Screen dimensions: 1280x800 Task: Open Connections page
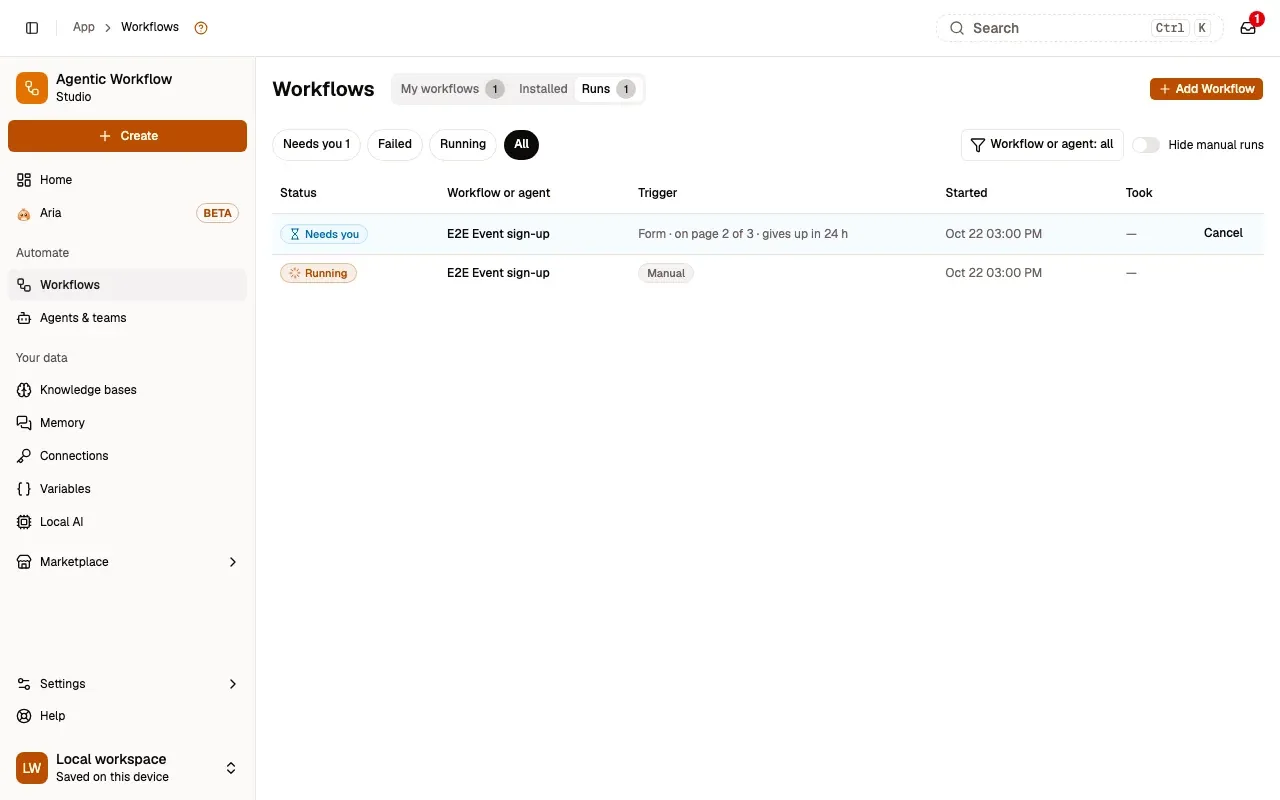click(x=127, y=456)
